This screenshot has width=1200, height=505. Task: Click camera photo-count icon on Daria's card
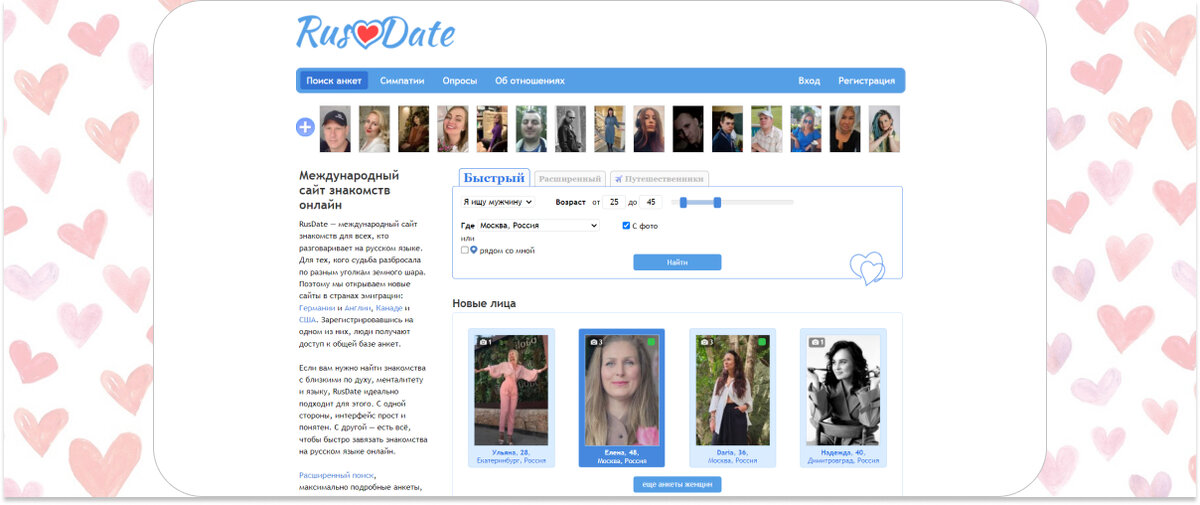(x=705, y=342)
